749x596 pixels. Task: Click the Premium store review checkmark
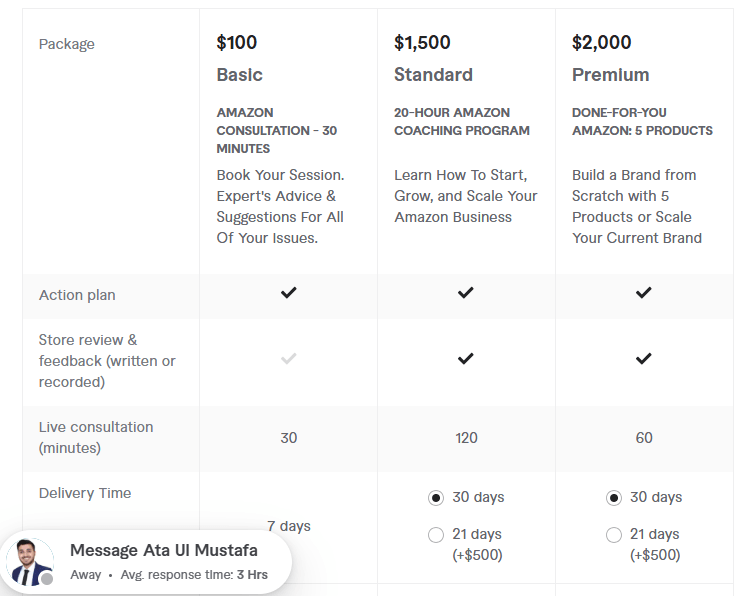tap(644, 358)
